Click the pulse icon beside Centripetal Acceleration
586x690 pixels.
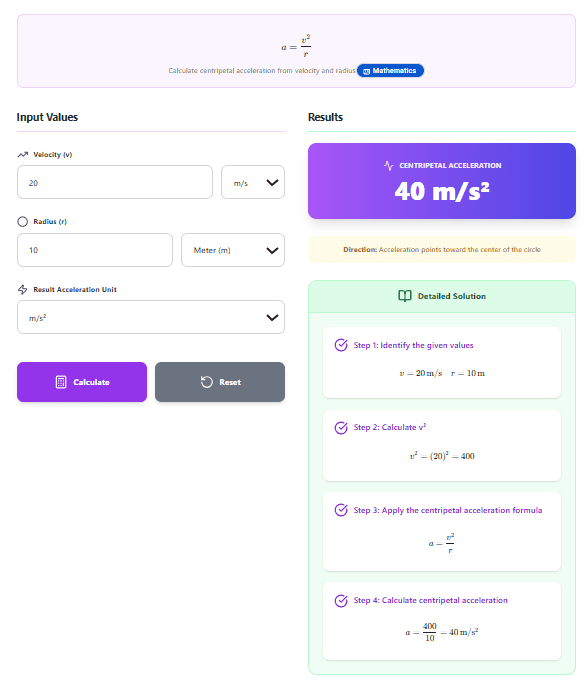(388, 165)
